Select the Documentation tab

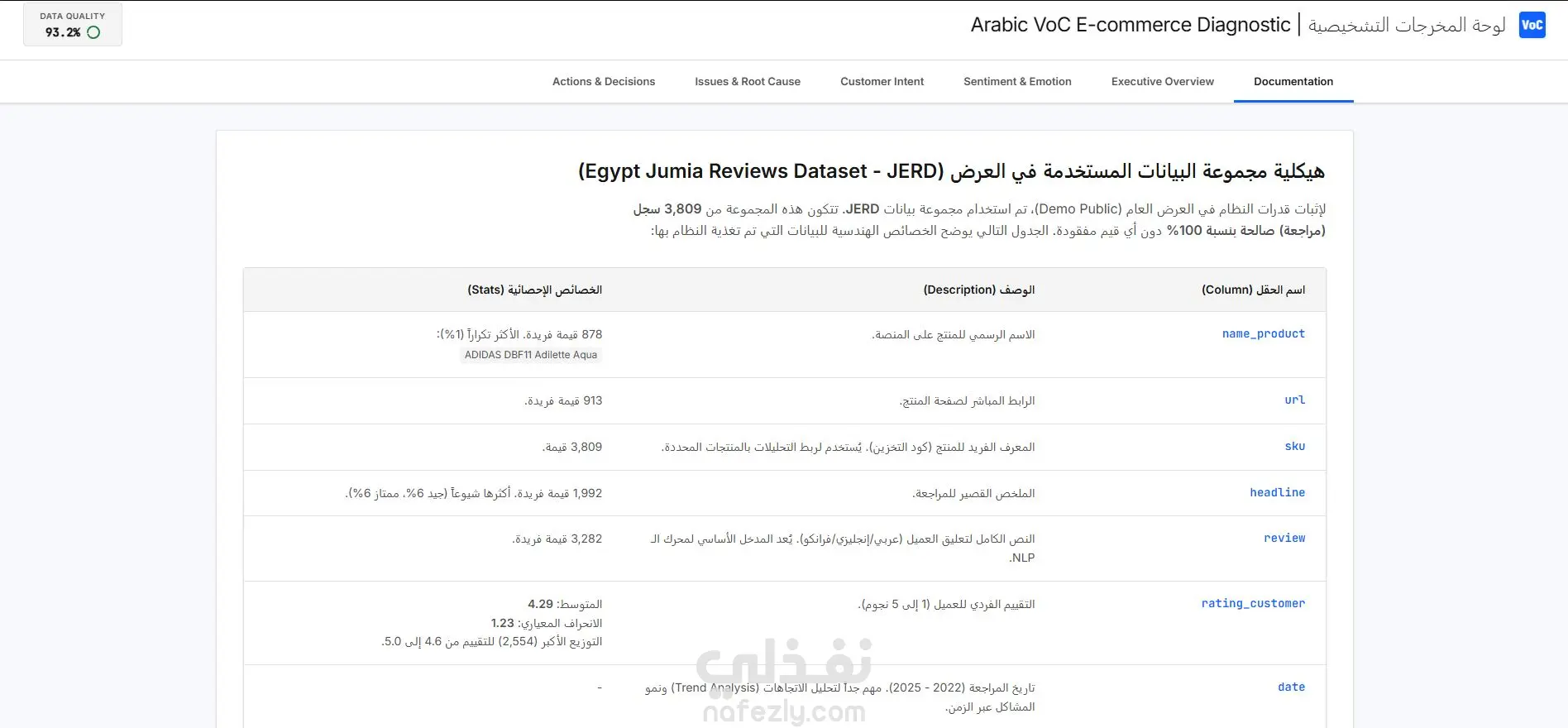[x=1293, y=81]
